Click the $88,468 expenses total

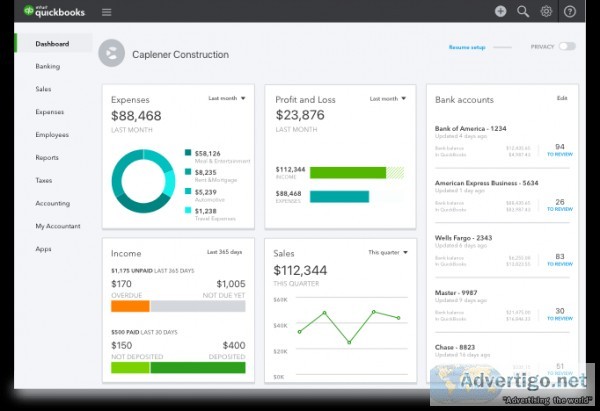136,116
